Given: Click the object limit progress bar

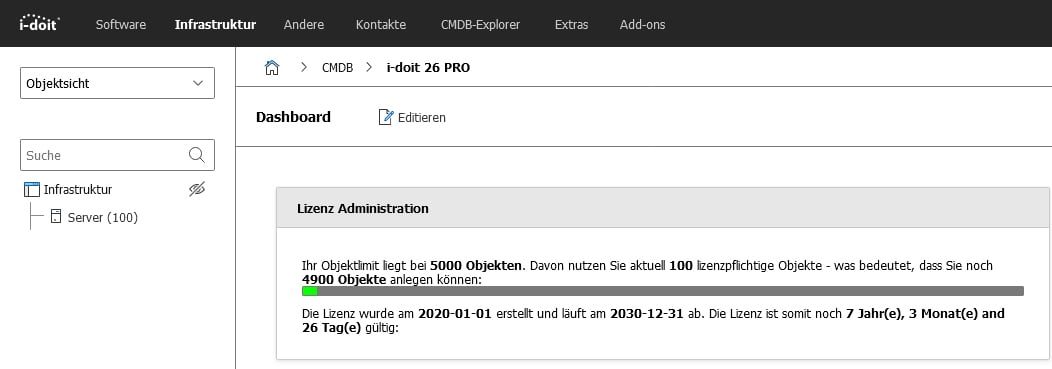Looking at the screenshot, I should 663,291.
